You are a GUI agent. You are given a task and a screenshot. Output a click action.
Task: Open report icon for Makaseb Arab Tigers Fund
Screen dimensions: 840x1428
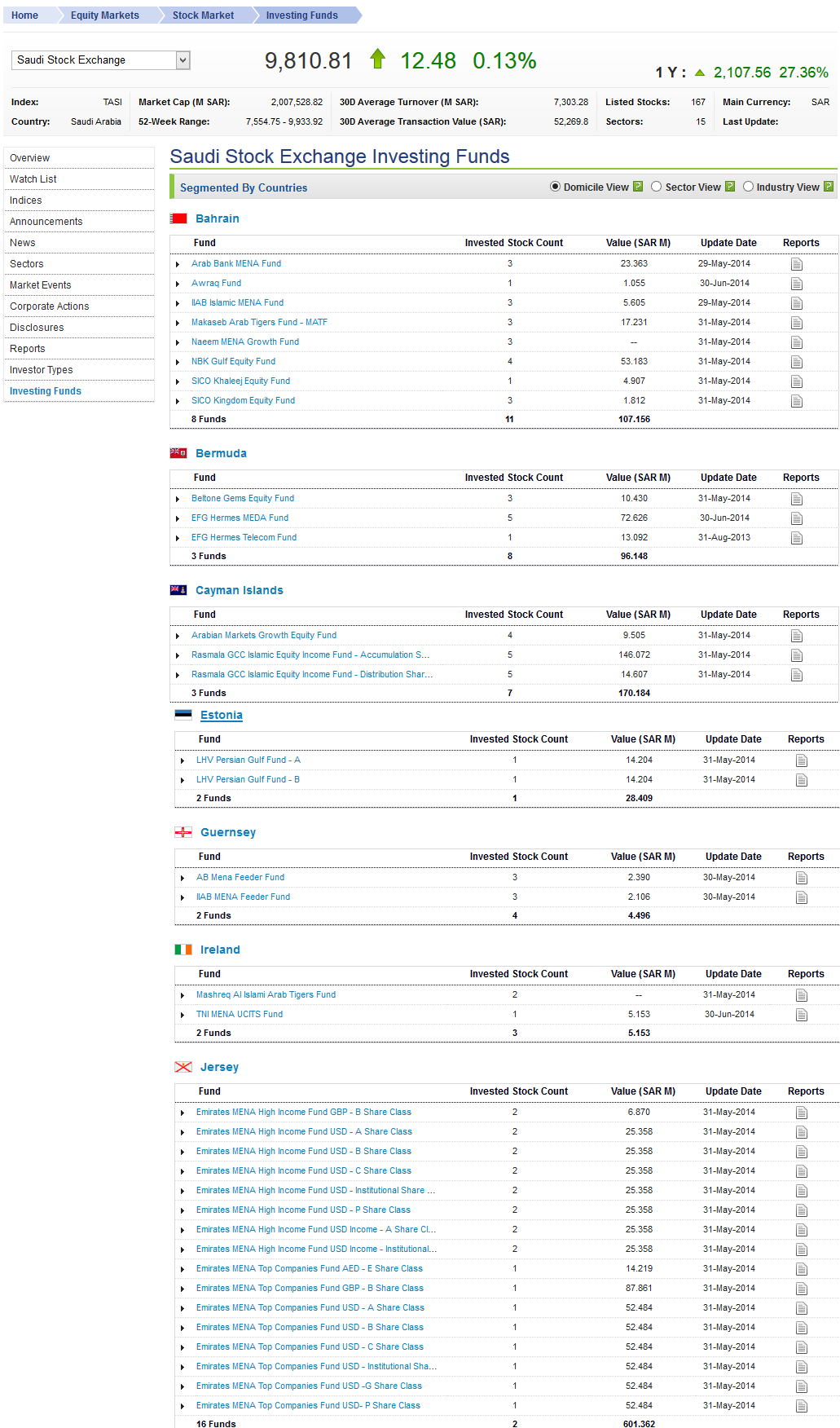(x=797, y=323)
